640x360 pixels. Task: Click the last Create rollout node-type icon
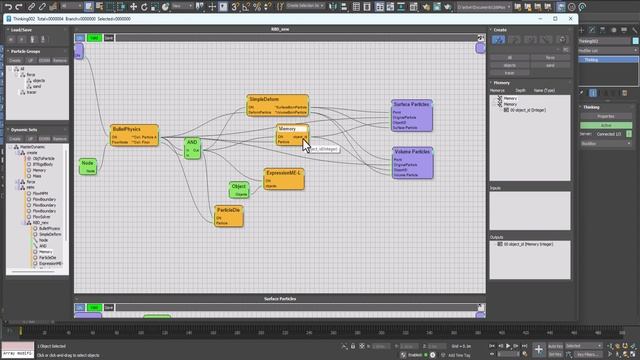tap(562, 40)
